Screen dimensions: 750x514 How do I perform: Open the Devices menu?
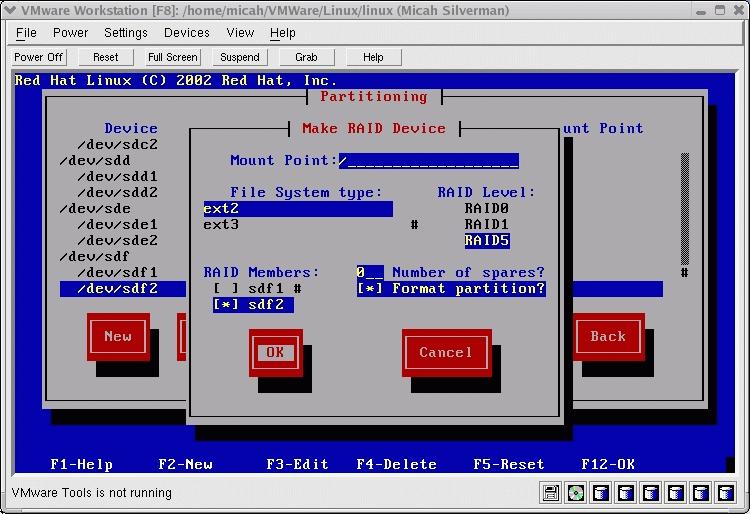187,32
